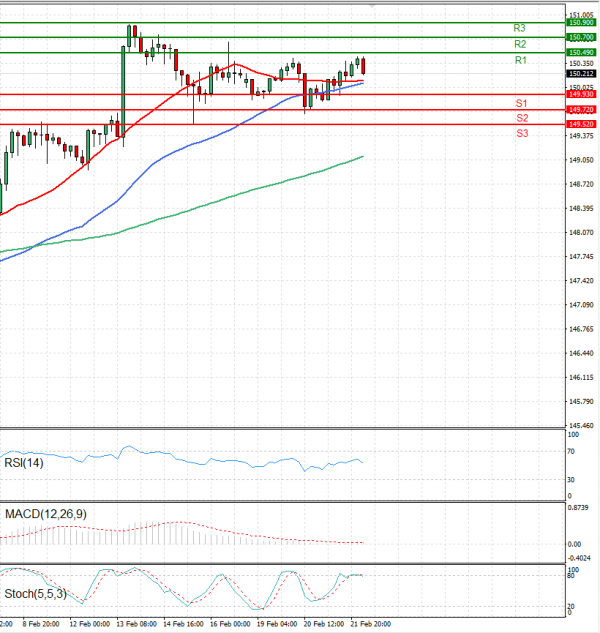Click the MACD -0.4024 scale value
The image size is (600, 633).
coord(579,558)
